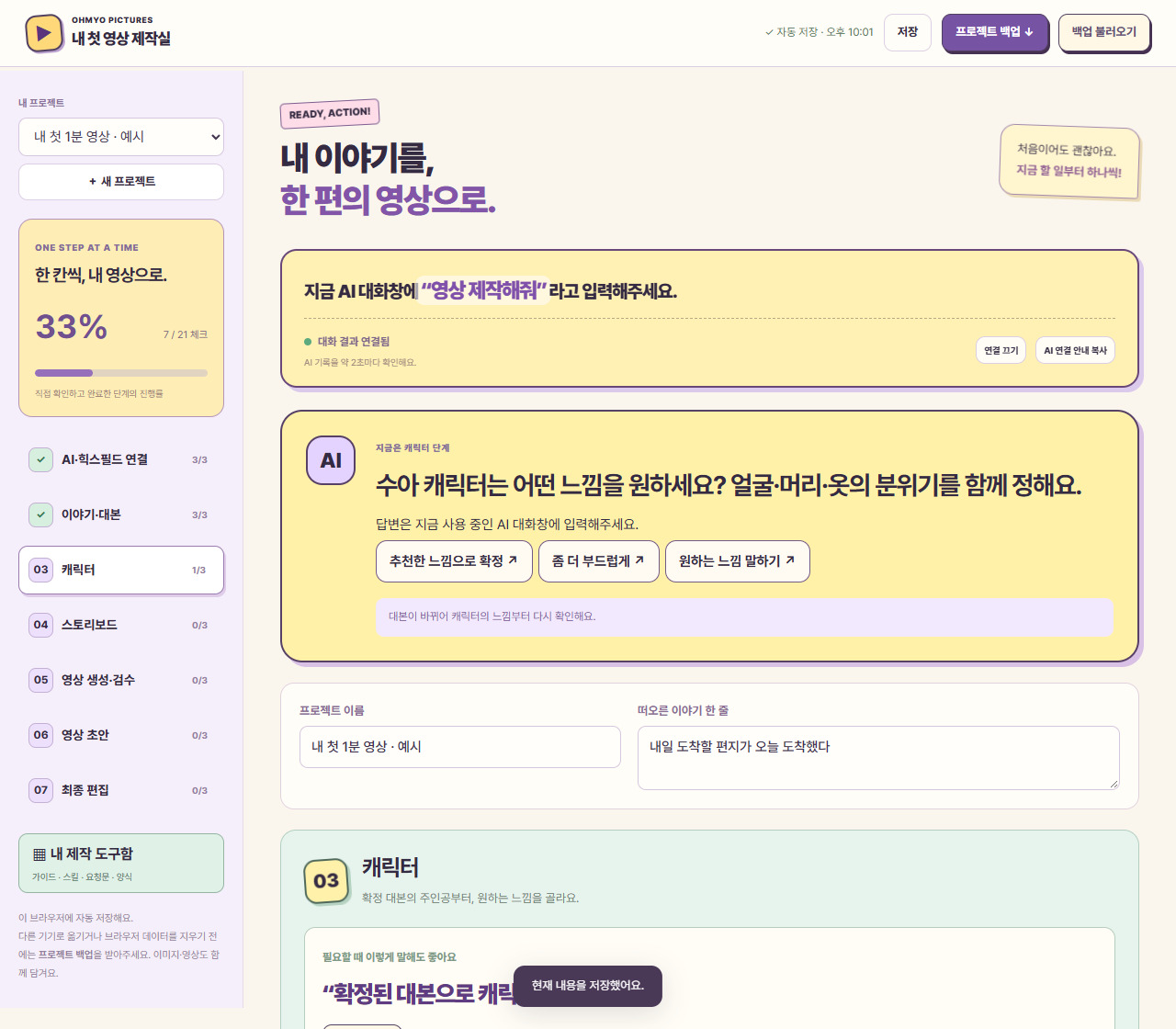
Task: Click the 떠오른 이야기 한 줄 textarea
Action: click(x=878, y=758)
